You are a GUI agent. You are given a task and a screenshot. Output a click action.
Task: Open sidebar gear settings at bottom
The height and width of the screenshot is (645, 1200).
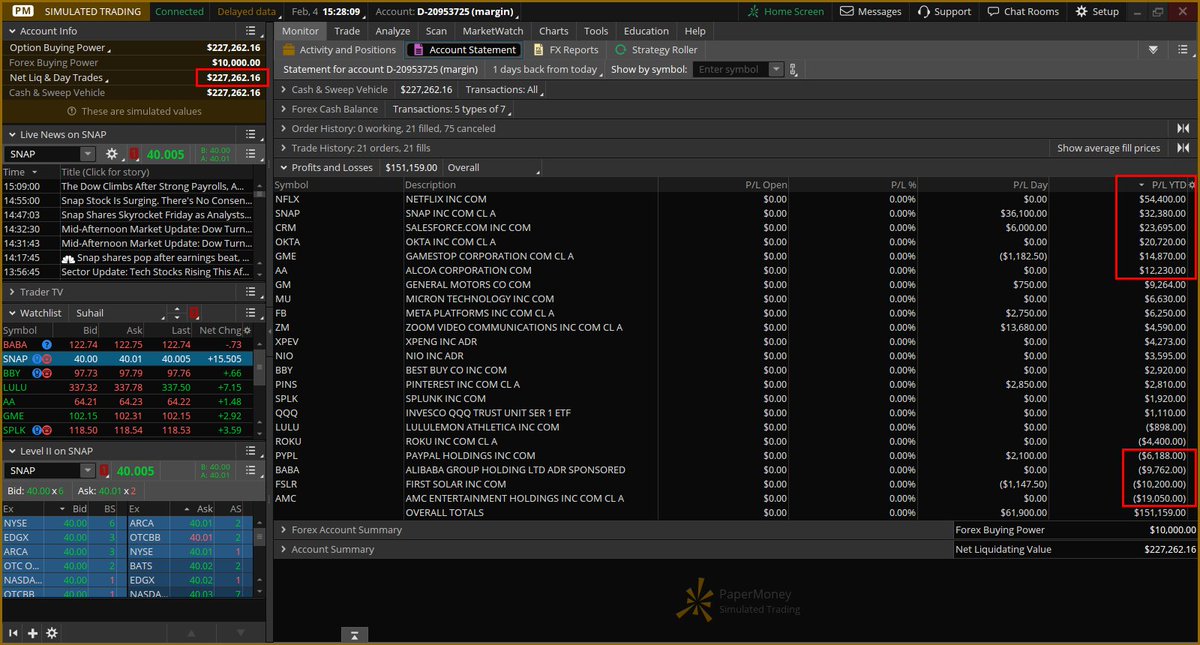coord(52,633)
